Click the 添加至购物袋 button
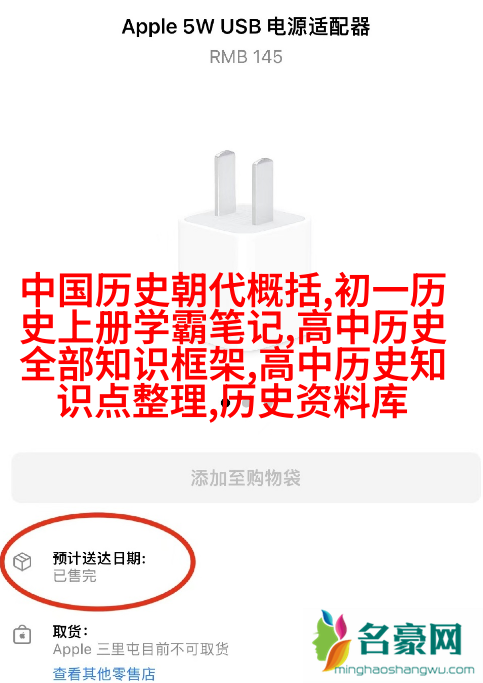The width and height of the screenshot is (483, 683). click(x=246, y=478)
